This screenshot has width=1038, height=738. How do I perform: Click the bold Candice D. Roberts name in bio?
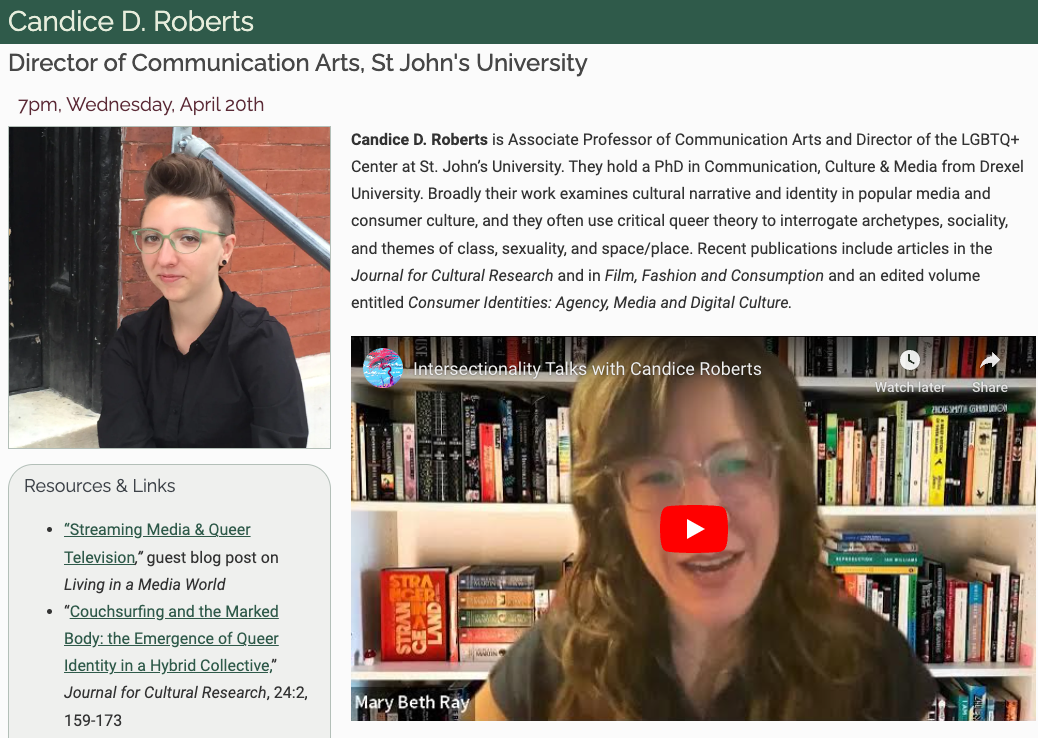pos(419,140)
